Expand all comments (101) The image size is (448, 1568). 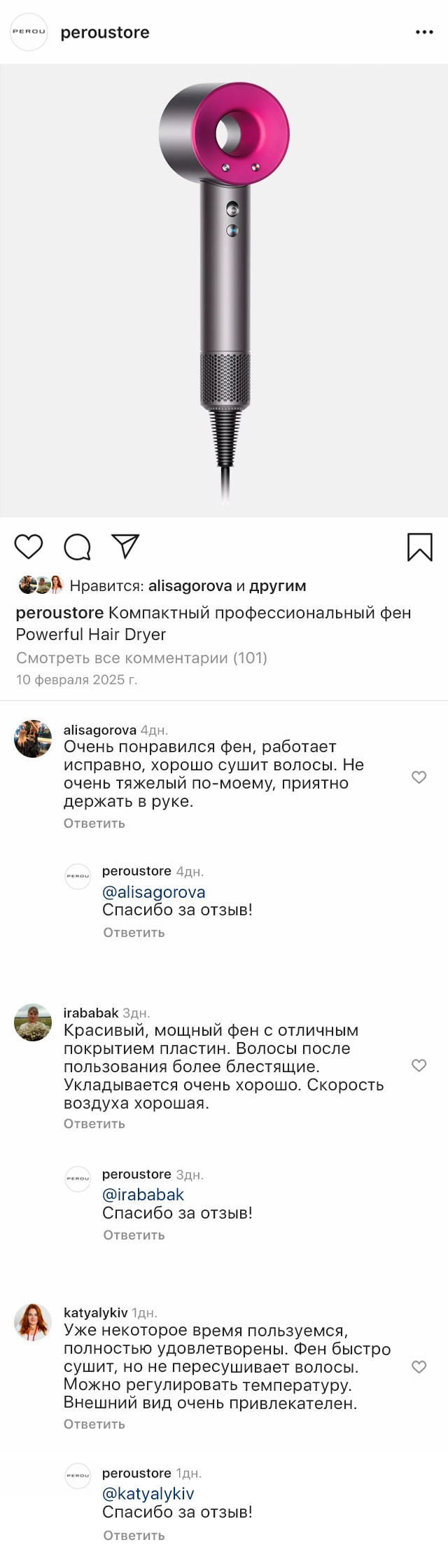pyautogui.click(x=141, y=658)
